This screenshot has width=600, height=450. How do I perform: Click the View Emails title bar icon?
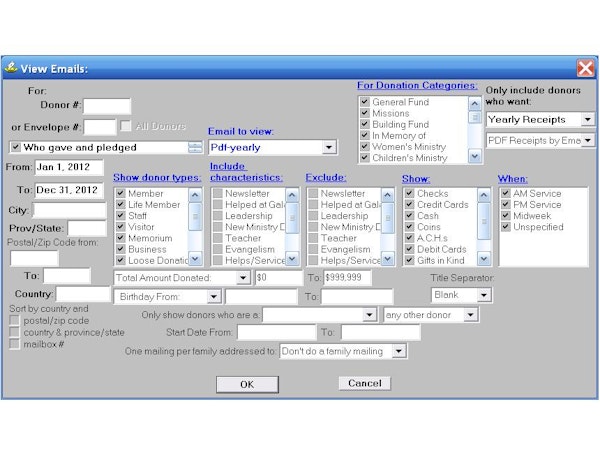(11, 68)
